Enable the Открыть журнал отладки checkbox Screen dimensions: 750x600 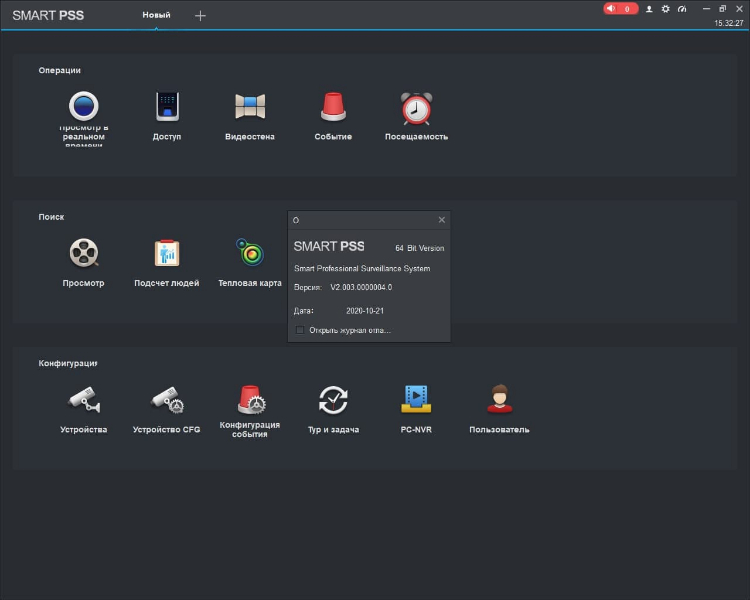[300, 330]
